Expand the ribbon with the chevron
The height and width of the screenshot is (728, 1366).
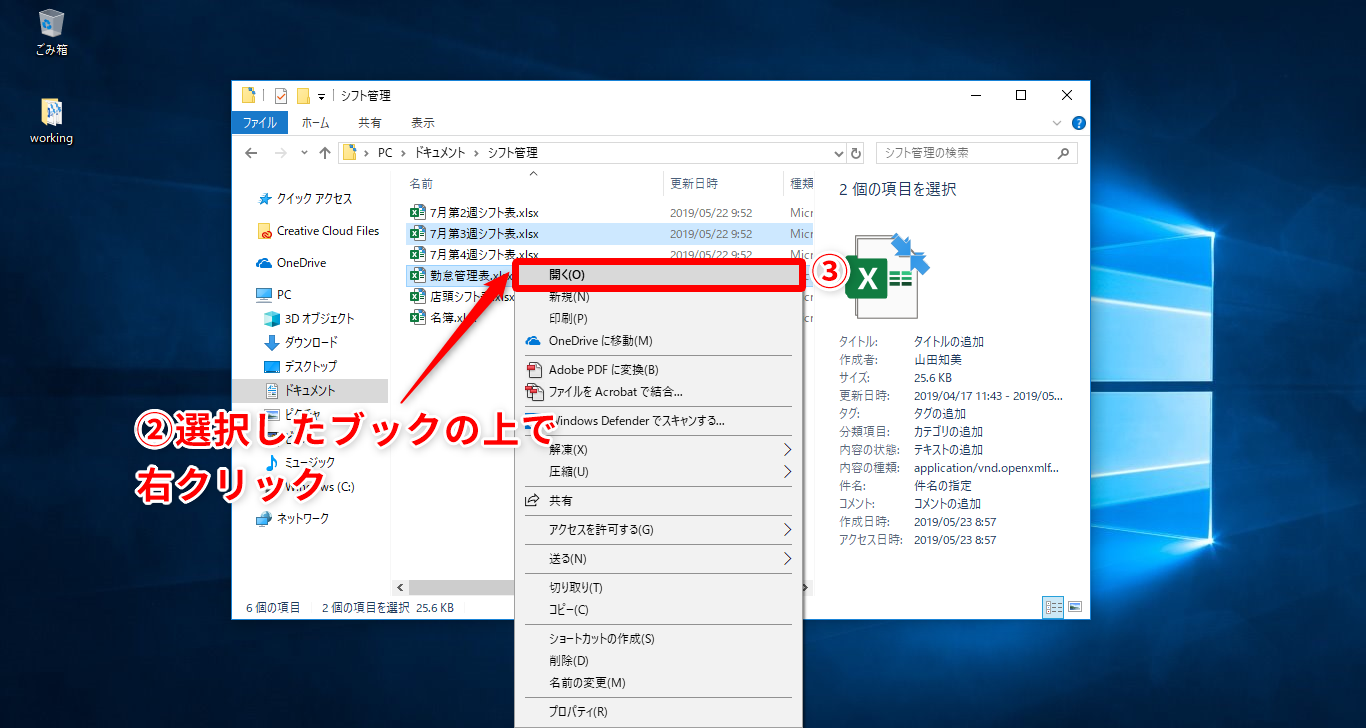pyautogui.click(x=1058, y=123)
